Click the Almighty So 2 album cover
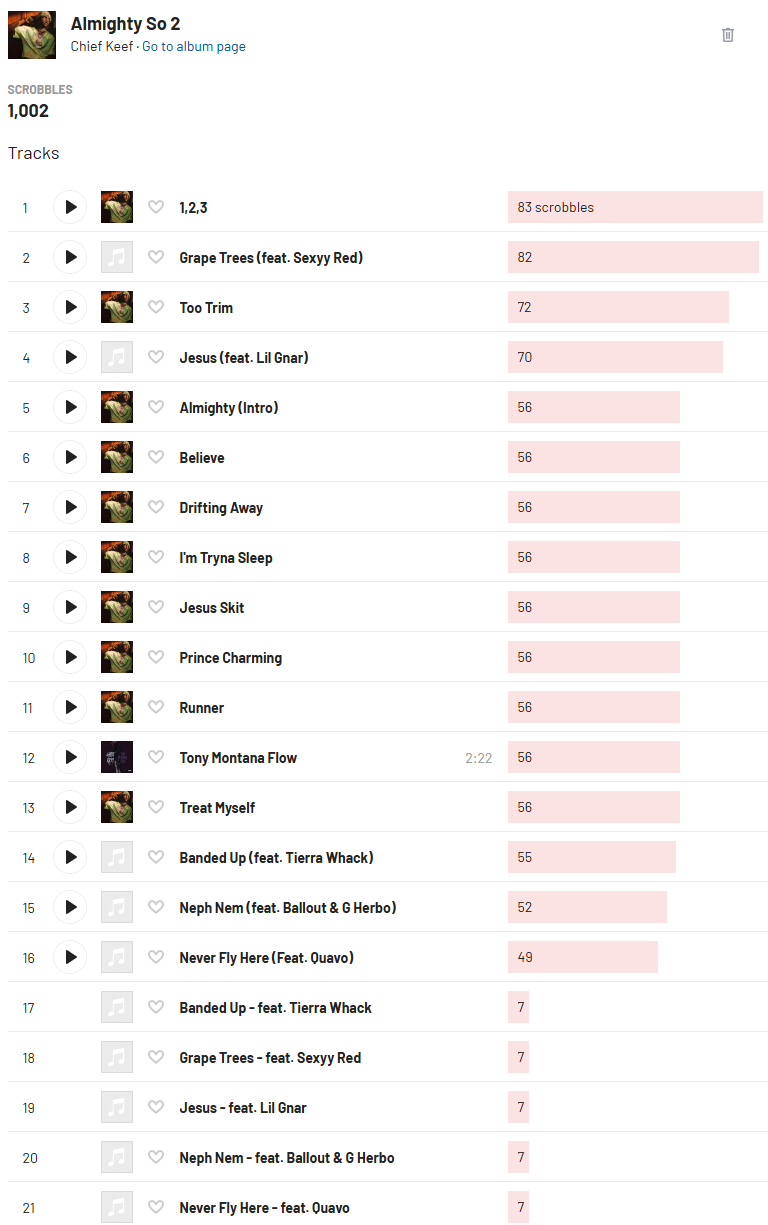 click(32, 35)
